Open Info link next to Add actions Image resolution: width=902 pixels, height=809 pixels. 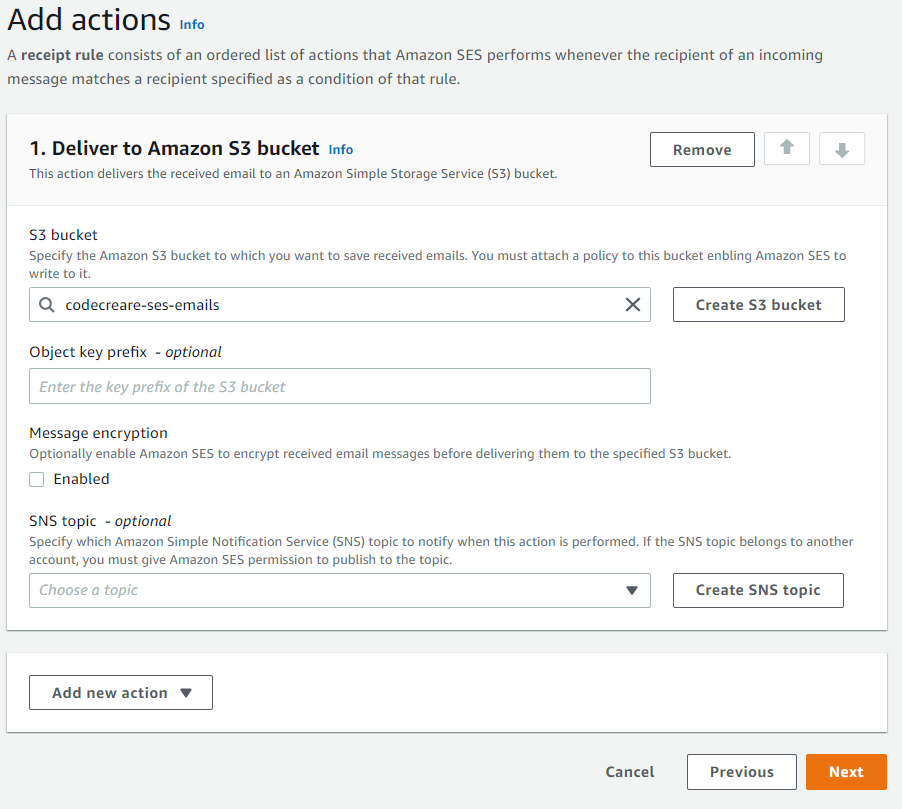pos(192,25)
